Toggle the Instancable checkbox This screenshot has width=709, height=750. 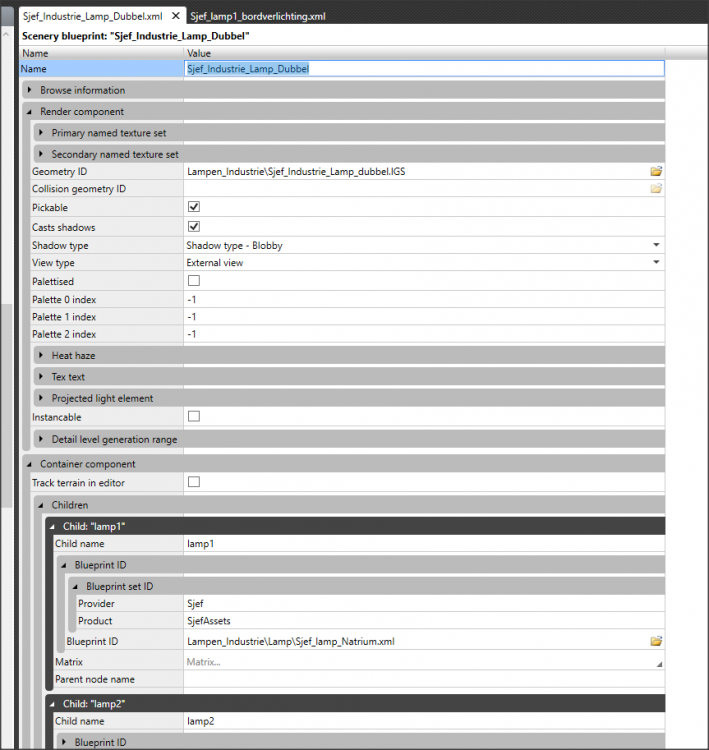[194, 416]
